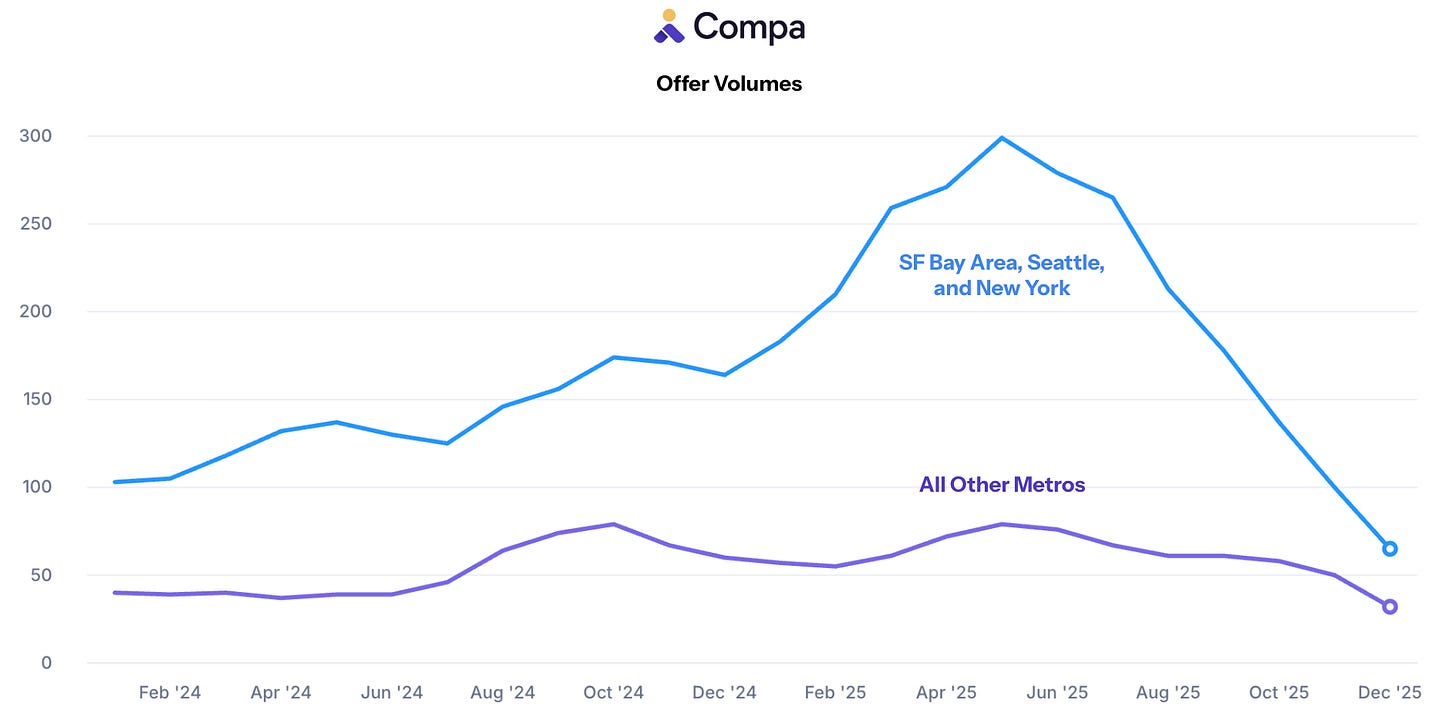Click the Compa brand name text

[749, 27]
